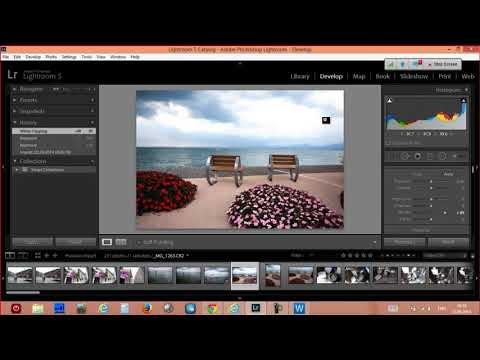
Task: Toggle shadow clipping indicator in histogram
Action: tap(389, 100)
